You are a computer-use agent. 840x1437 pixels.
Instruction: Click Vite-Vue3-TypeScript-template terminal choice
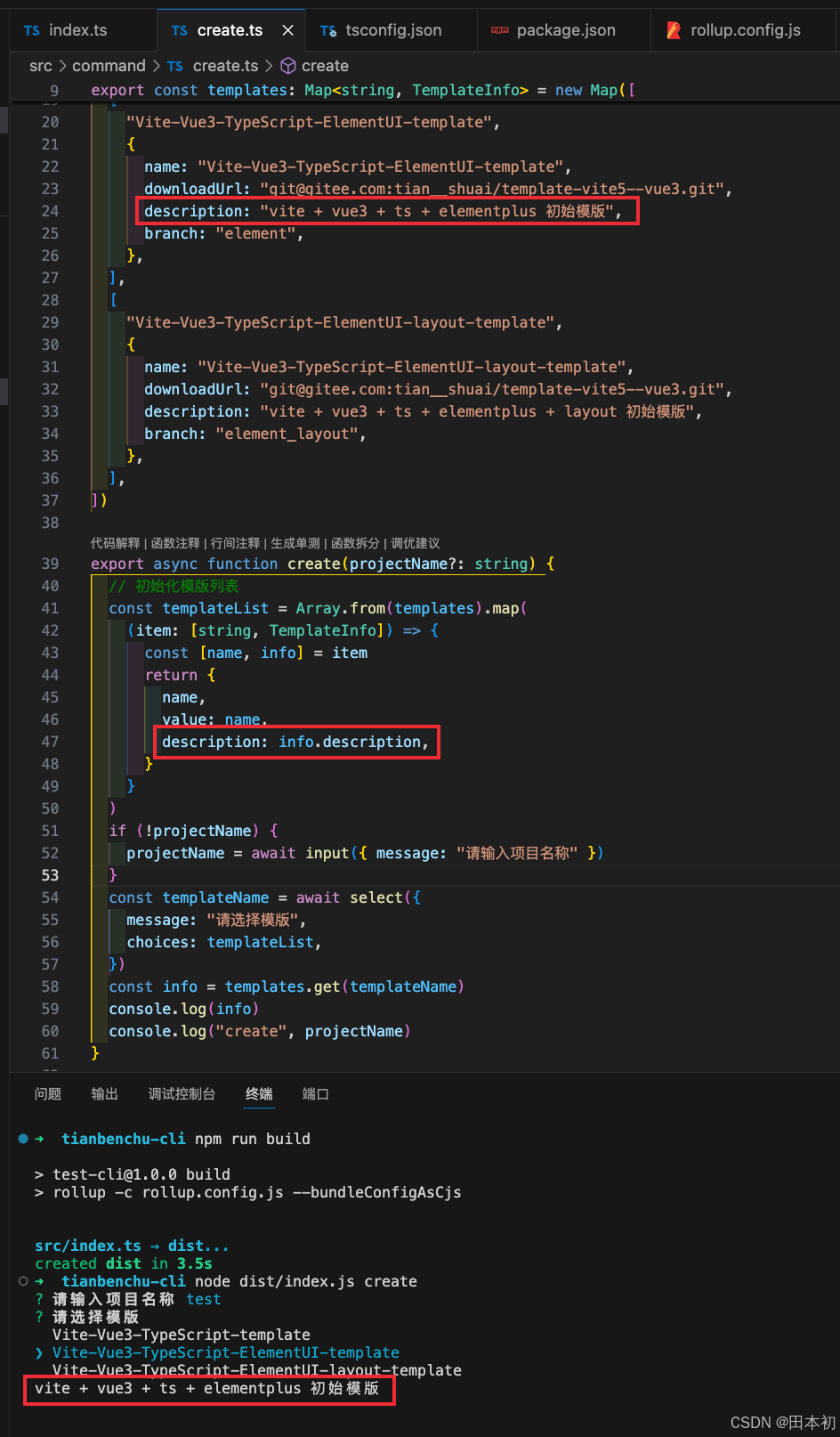point(182,1335)
